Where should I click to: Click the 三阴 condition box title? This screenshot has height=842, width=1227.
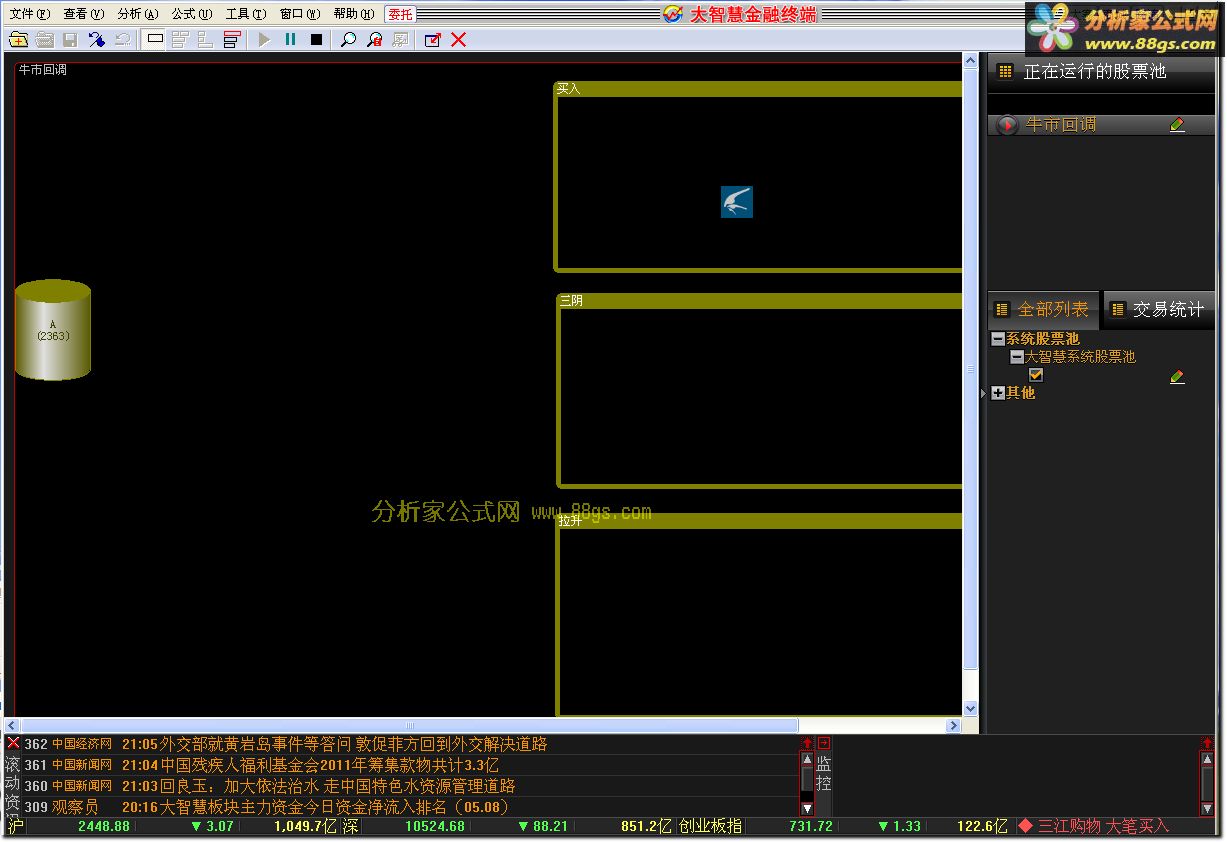571,301
